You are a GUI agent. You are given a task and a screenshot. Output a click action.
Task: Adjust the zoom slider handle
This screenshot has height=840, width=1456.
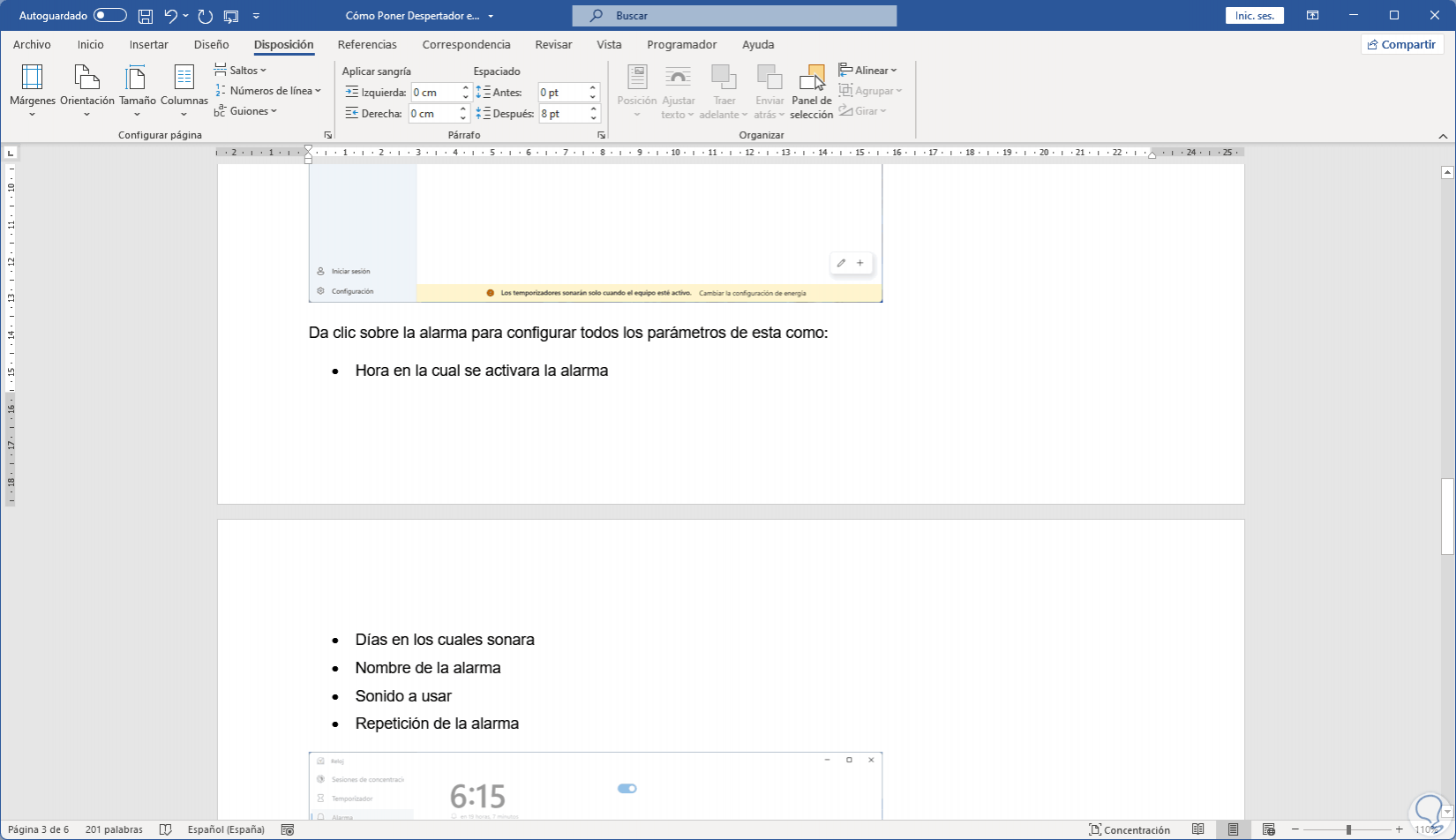pyautogui.click(x=1348, y=829)
